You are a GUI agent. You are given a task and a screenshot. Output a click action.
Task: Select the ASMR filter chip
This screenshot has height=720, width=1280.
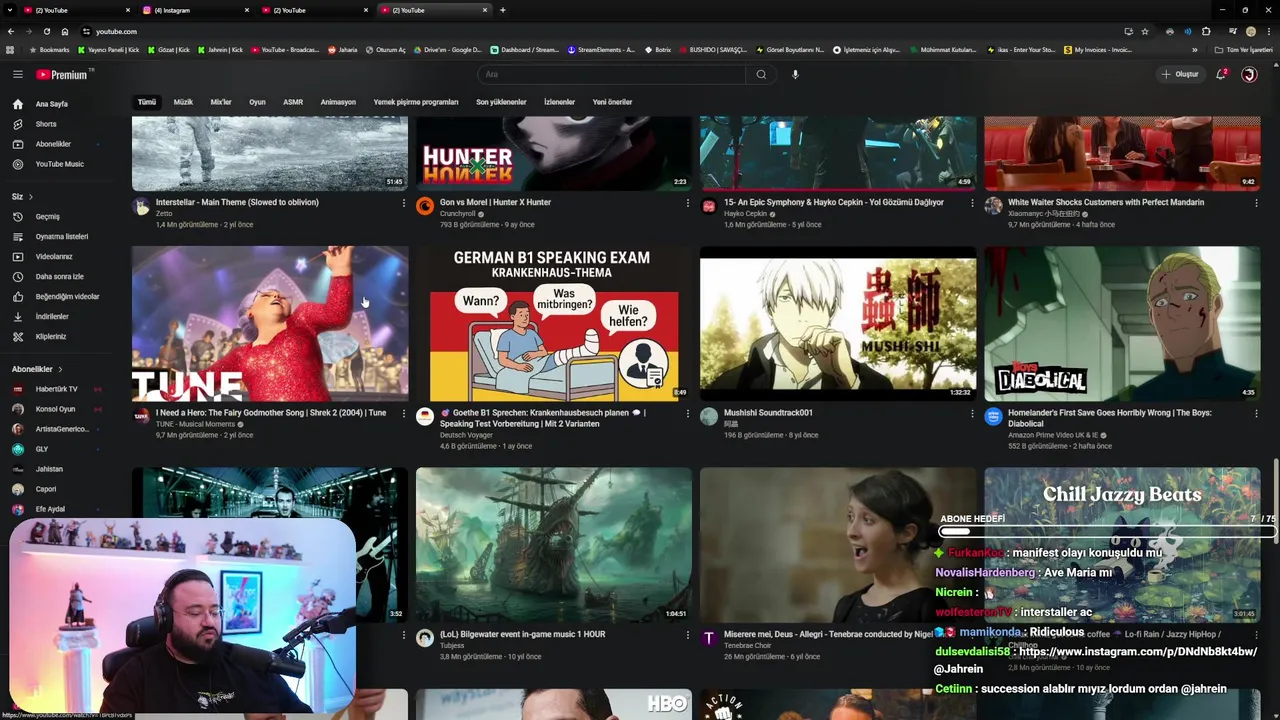point(293,102)
